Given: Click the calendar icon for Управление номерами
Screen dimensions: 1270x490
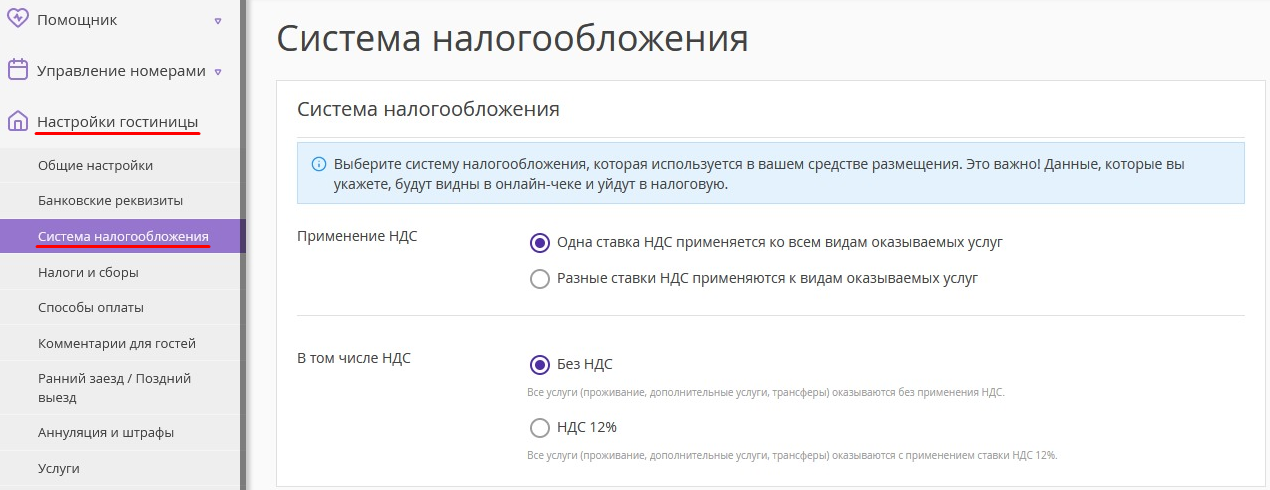Looking at the screenshot, I should [x=18, y=69].
